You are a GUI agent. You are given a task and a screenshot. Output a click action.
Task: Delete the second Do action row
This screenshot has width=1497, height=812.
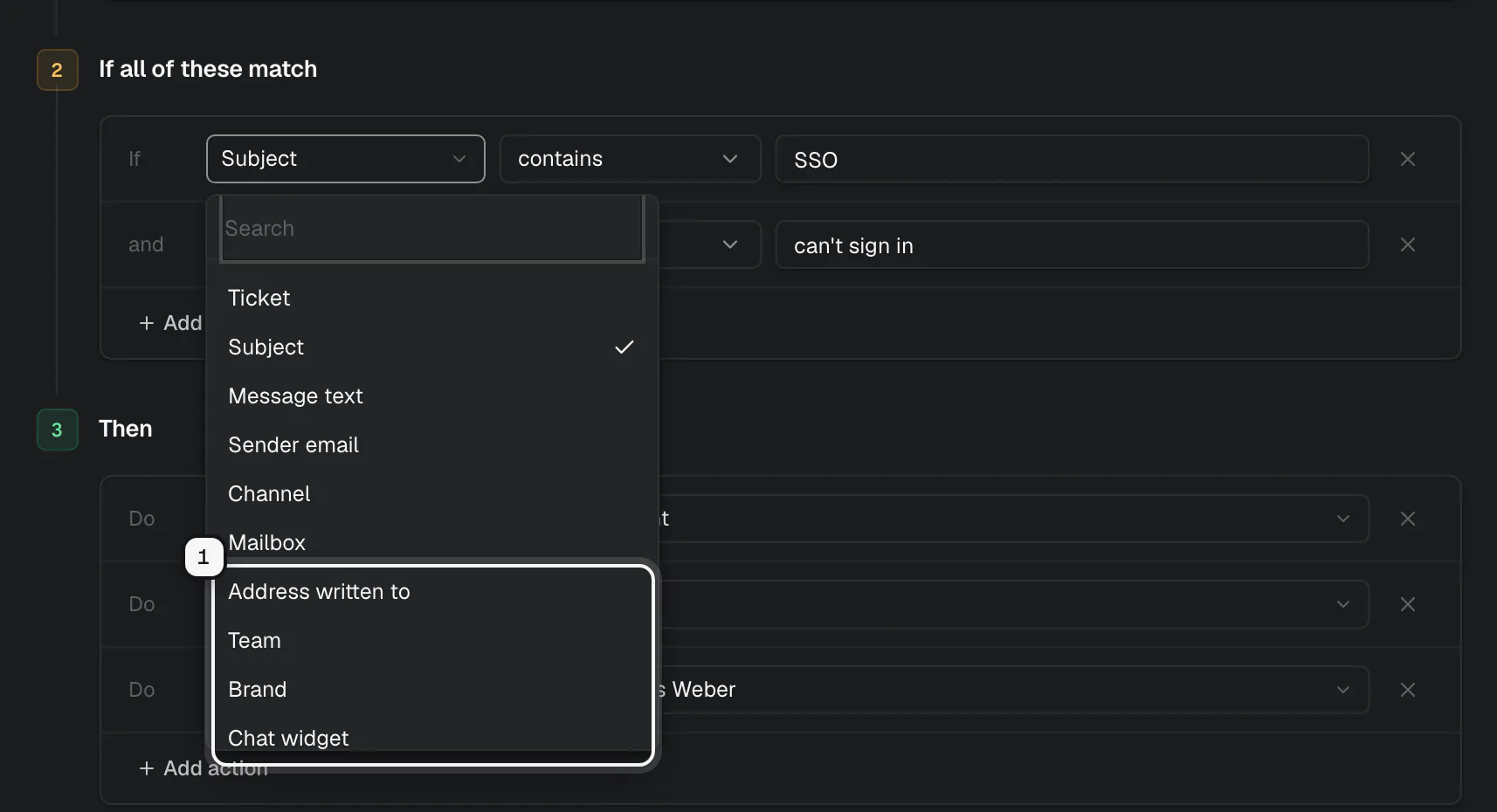pos(1407,604)
